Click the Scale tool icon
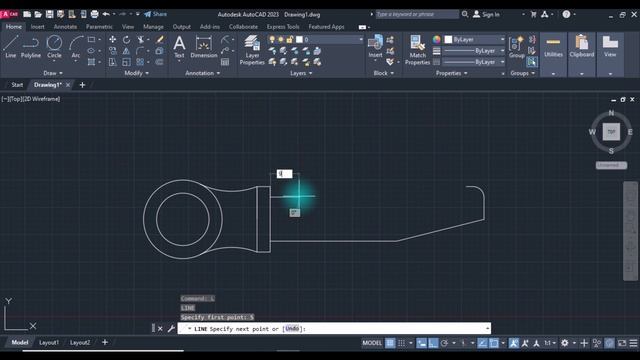The image size is (640, 360). pyautogui.click(x=127, y=62)
